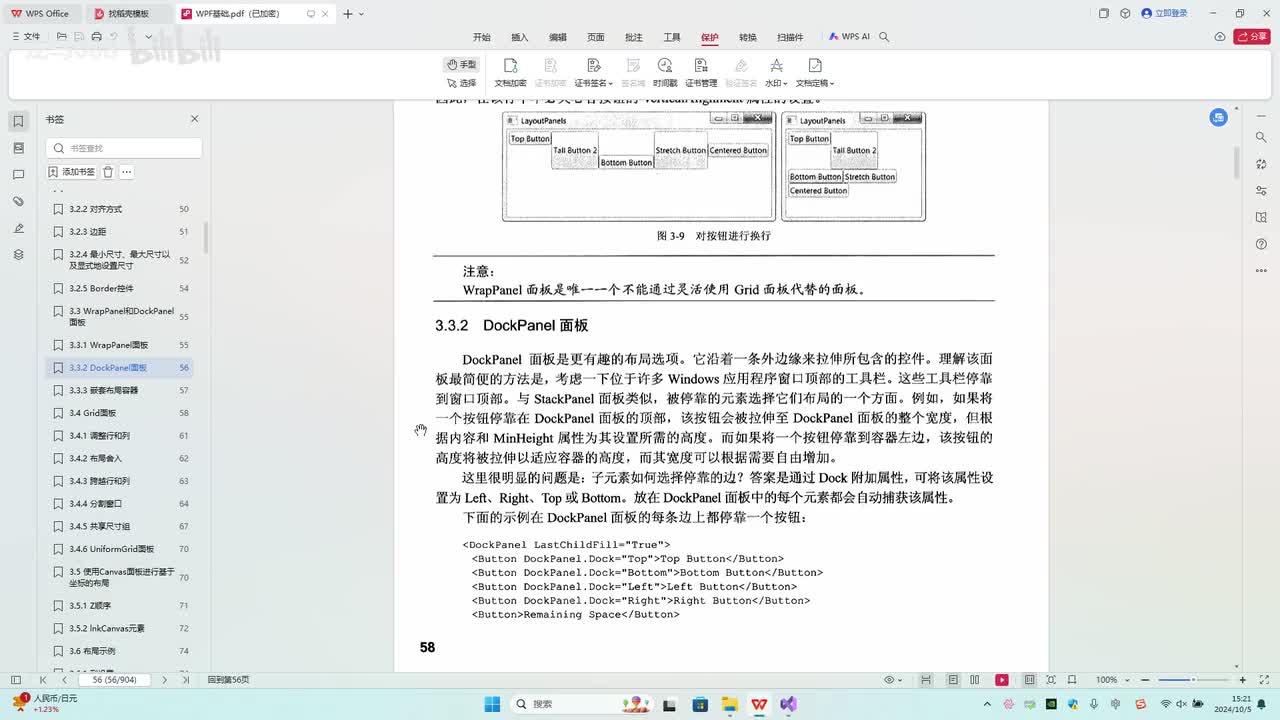Toggle the navigation pane icon in status bar

pos(15,680)
